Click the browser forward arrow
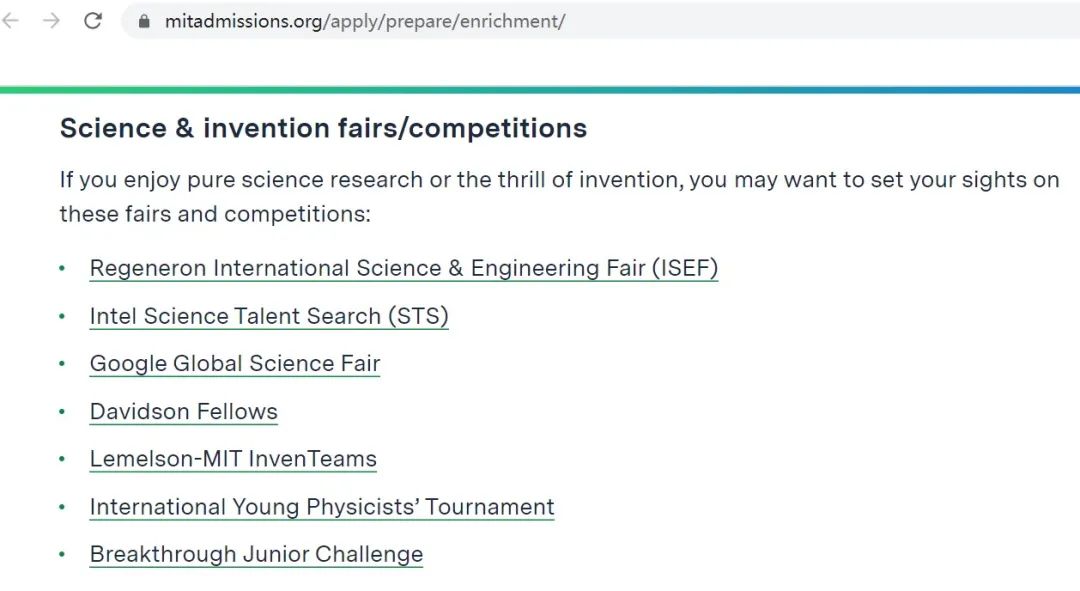Screen dimensions: 1080x591 52,21
